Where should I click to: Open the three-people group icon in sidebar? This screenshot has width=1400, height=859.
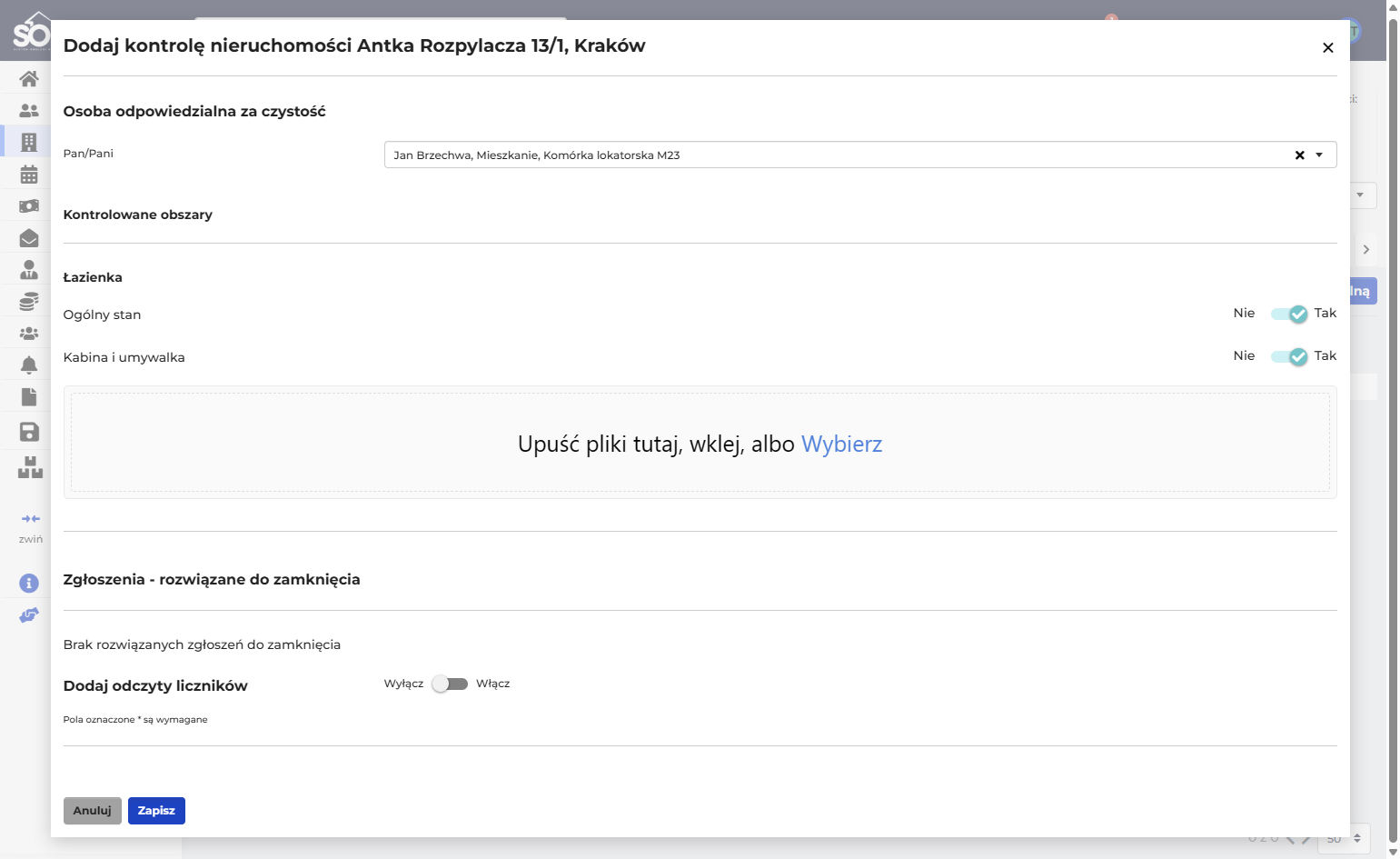coord(29,334)
